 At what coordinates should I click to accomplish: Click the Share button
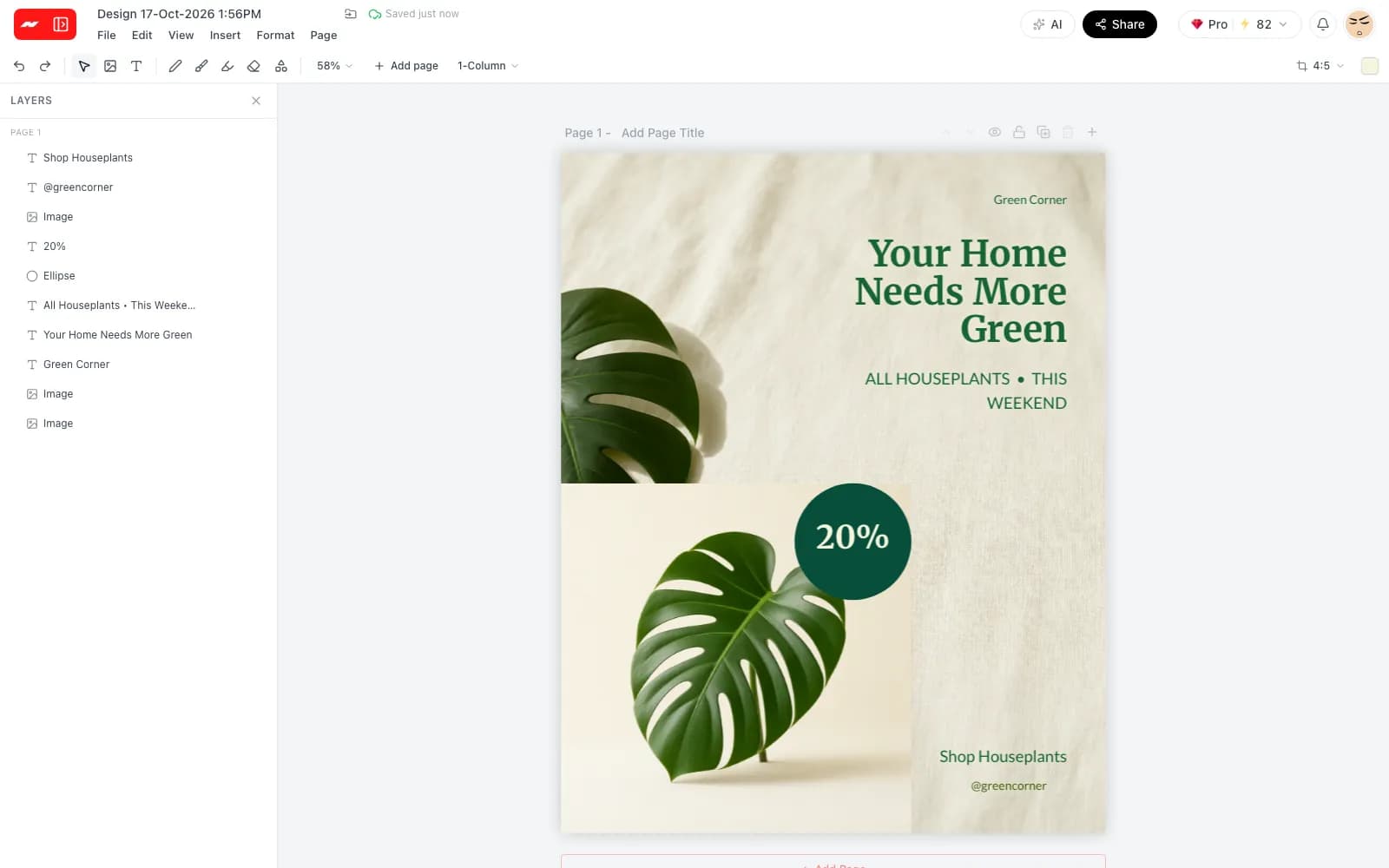pos(1120,24)
